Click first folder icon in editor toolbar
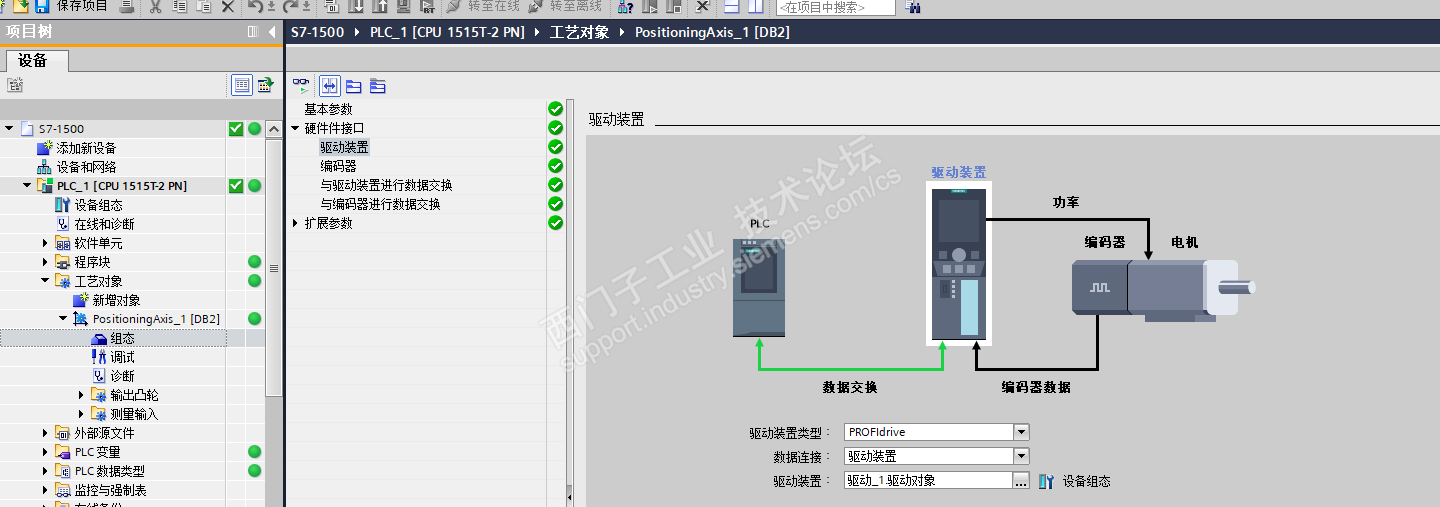 pyautogui.click(x=354, y=86)
